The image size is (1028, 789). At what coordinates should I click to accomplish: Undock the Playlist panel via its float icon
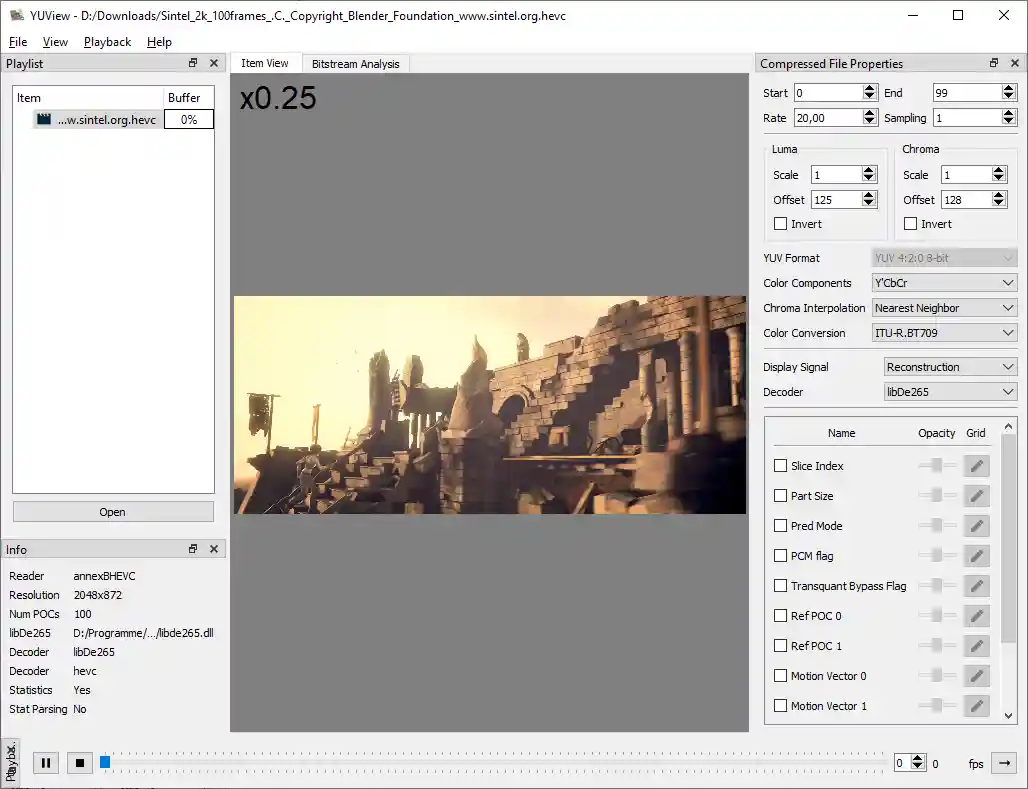192,63
